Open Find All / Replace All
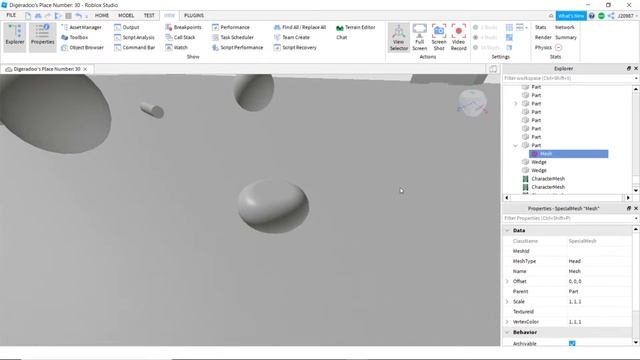 click(x=300, y=27)
